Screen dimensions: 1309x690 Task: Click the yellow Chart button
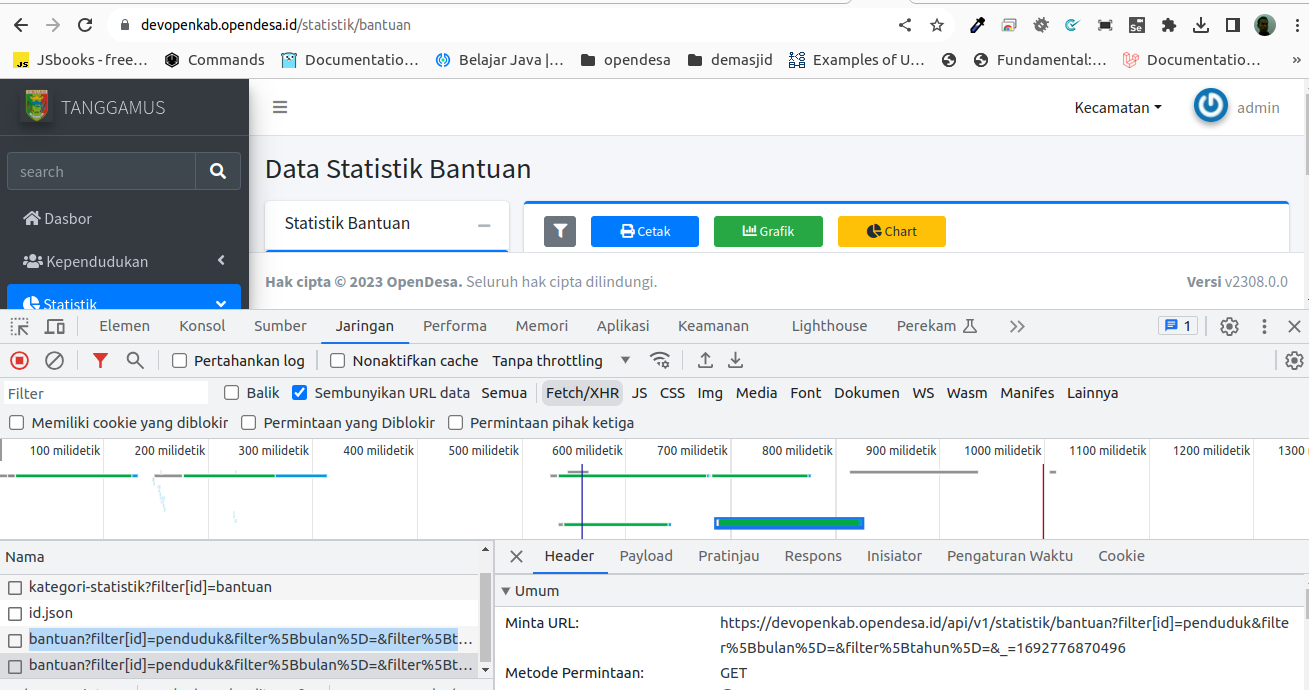pyautogui.click(x=891, y=231)
